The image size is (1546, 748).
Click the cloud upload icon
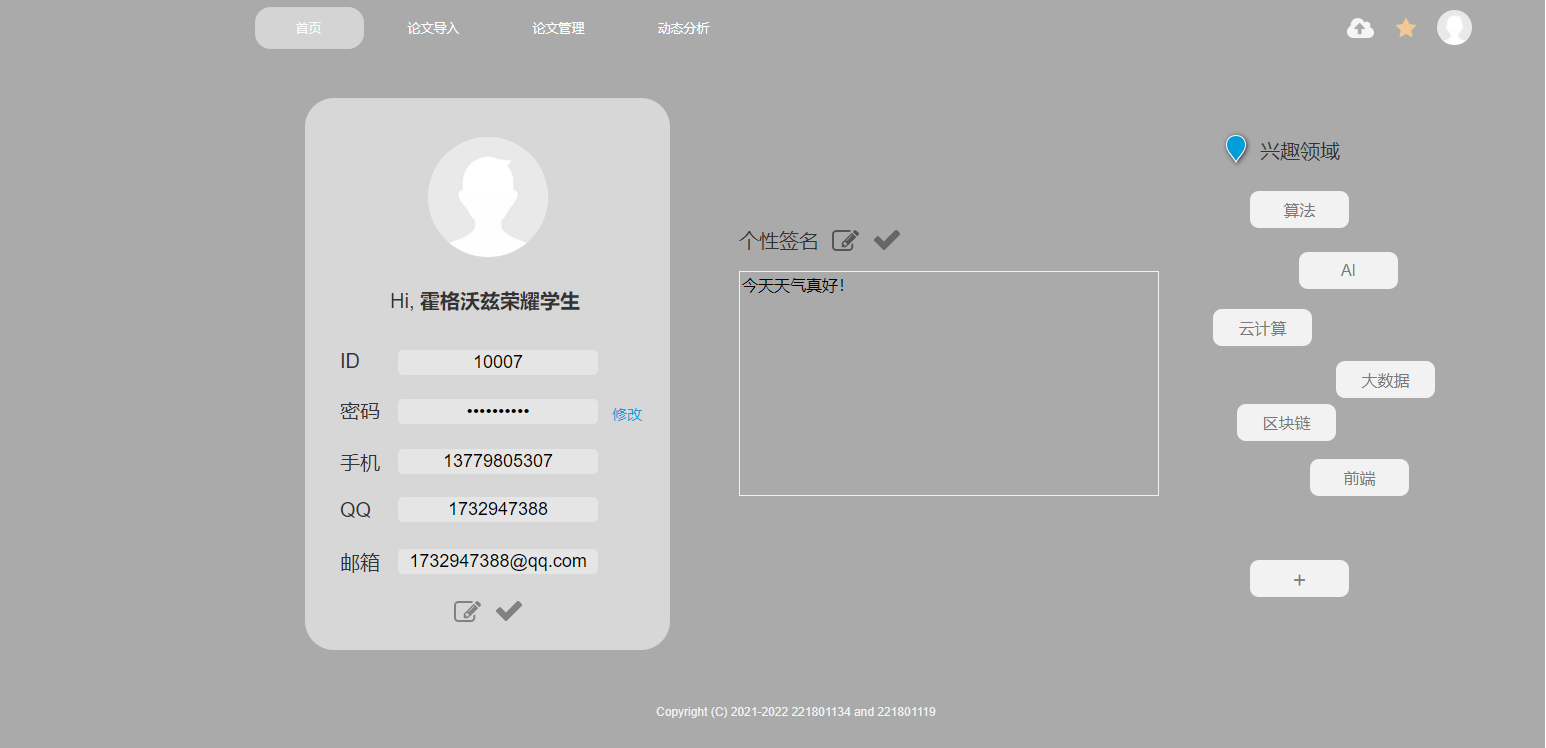coord(1360,28)
